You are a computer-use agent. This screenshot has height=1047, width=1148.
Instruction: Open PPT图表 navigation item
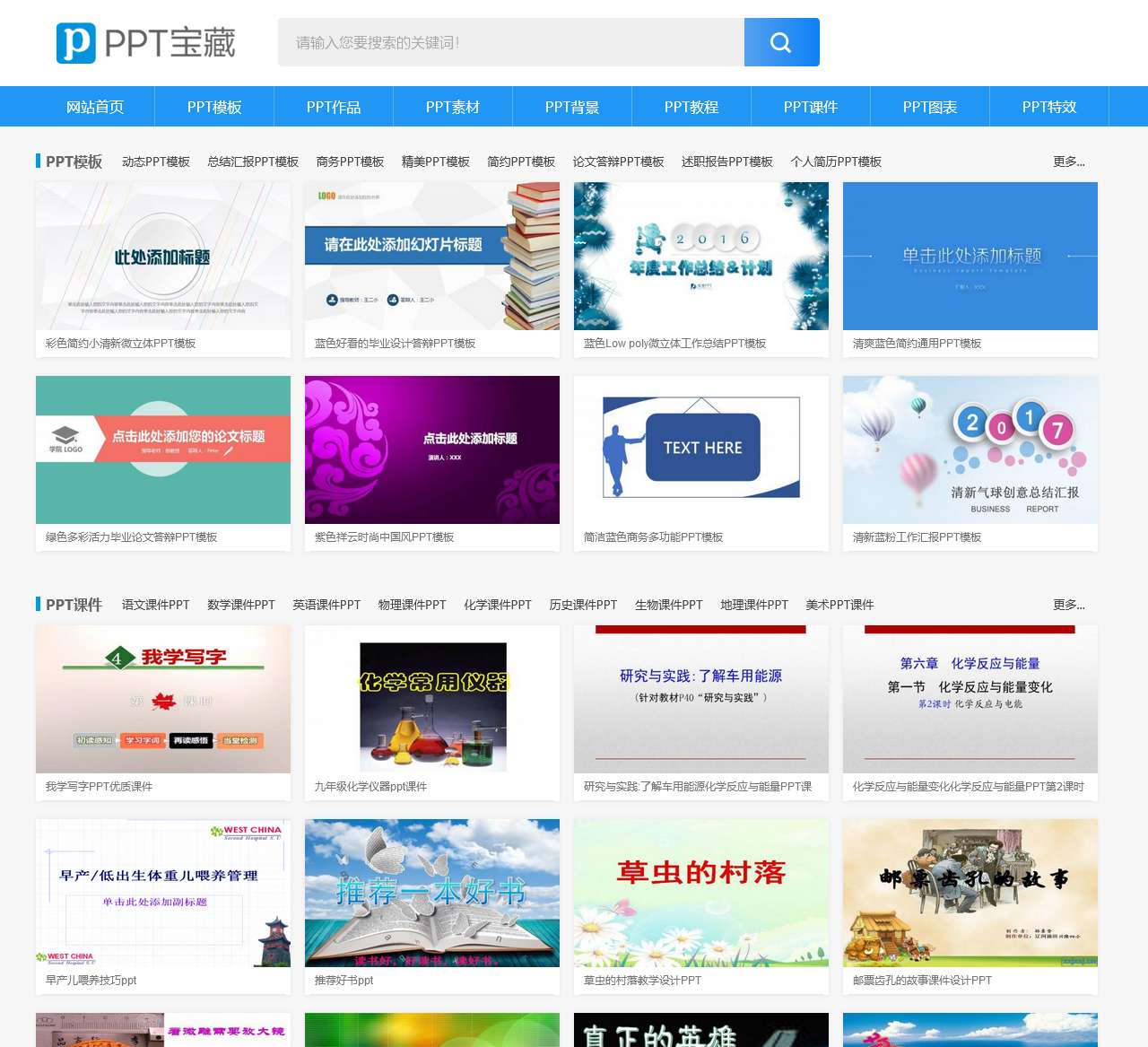point(930,107)
